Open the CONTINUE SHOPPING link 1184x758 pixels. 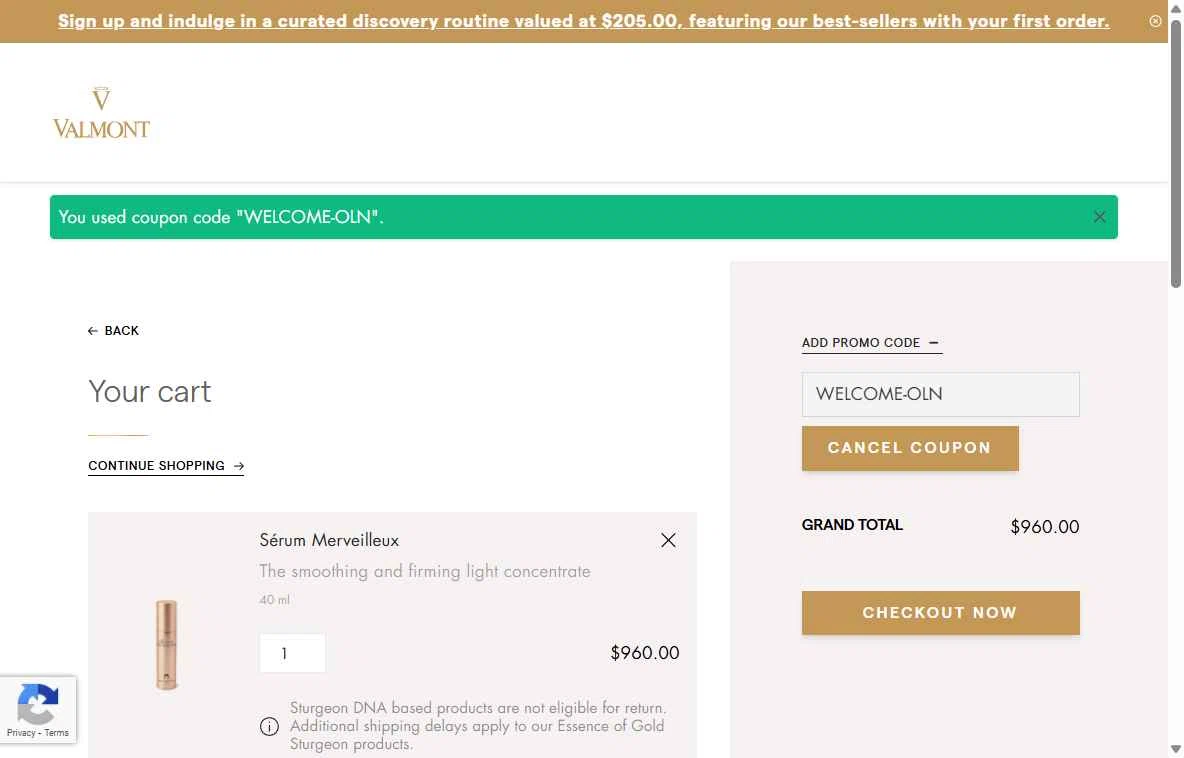click(x=165, y=466)
